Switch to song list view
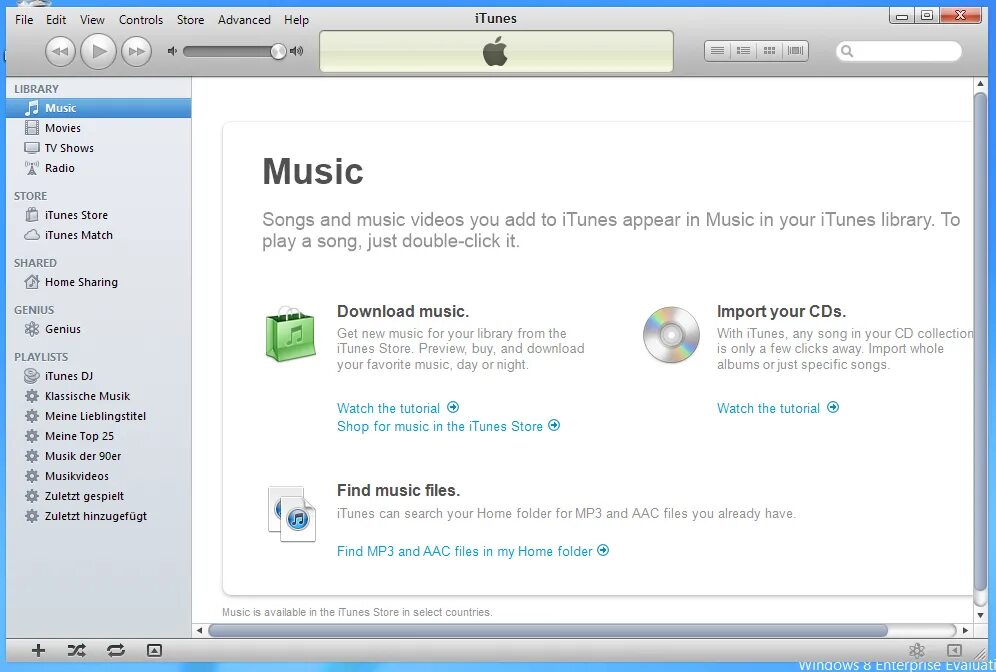This screenshot has height=672, width=996. tap(717, 51)
